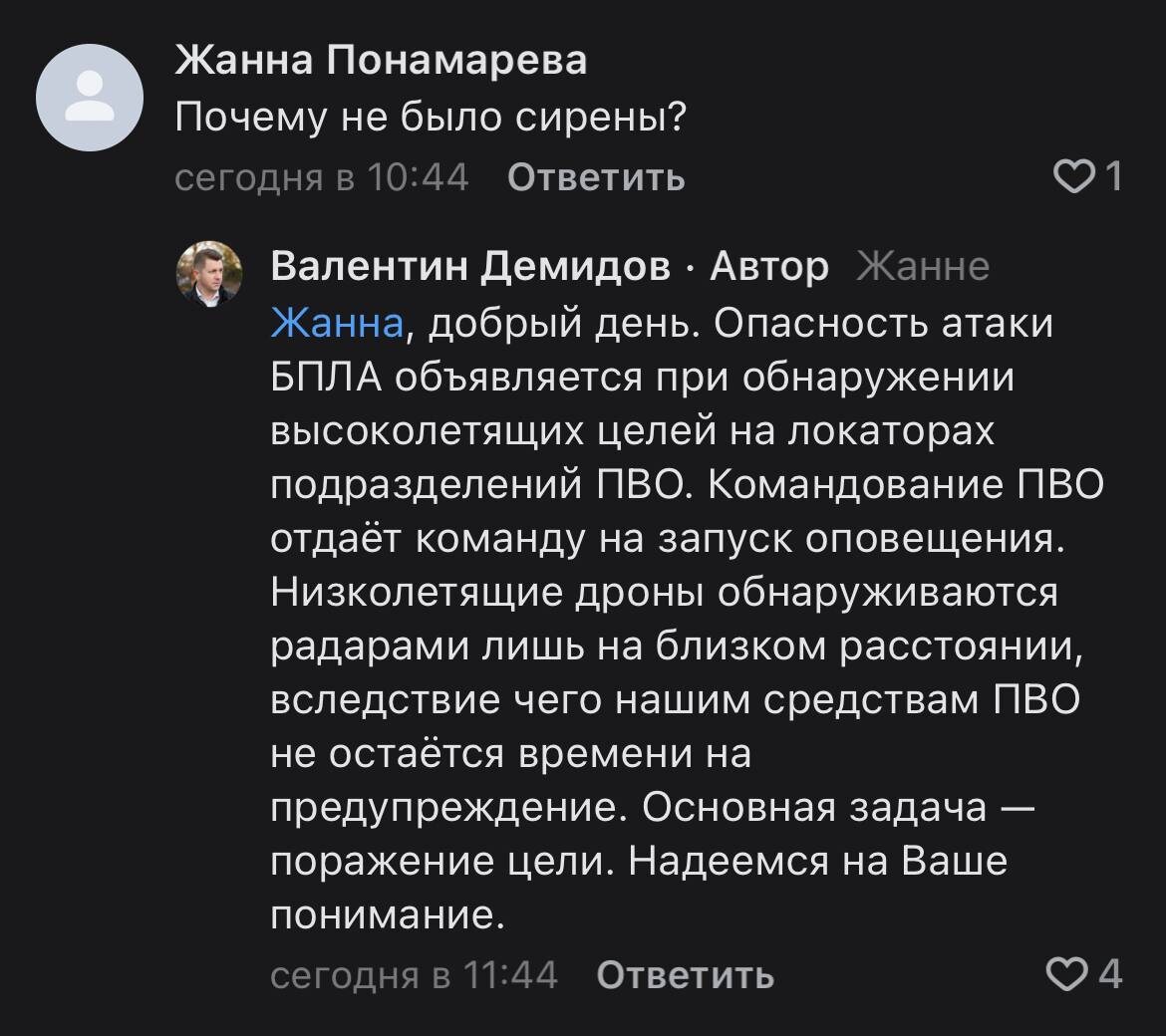Click the last word 'понимание.' of reply
Image resolution: width=1166 pixels, height=1036 pixels.
(x=388, y=914)
